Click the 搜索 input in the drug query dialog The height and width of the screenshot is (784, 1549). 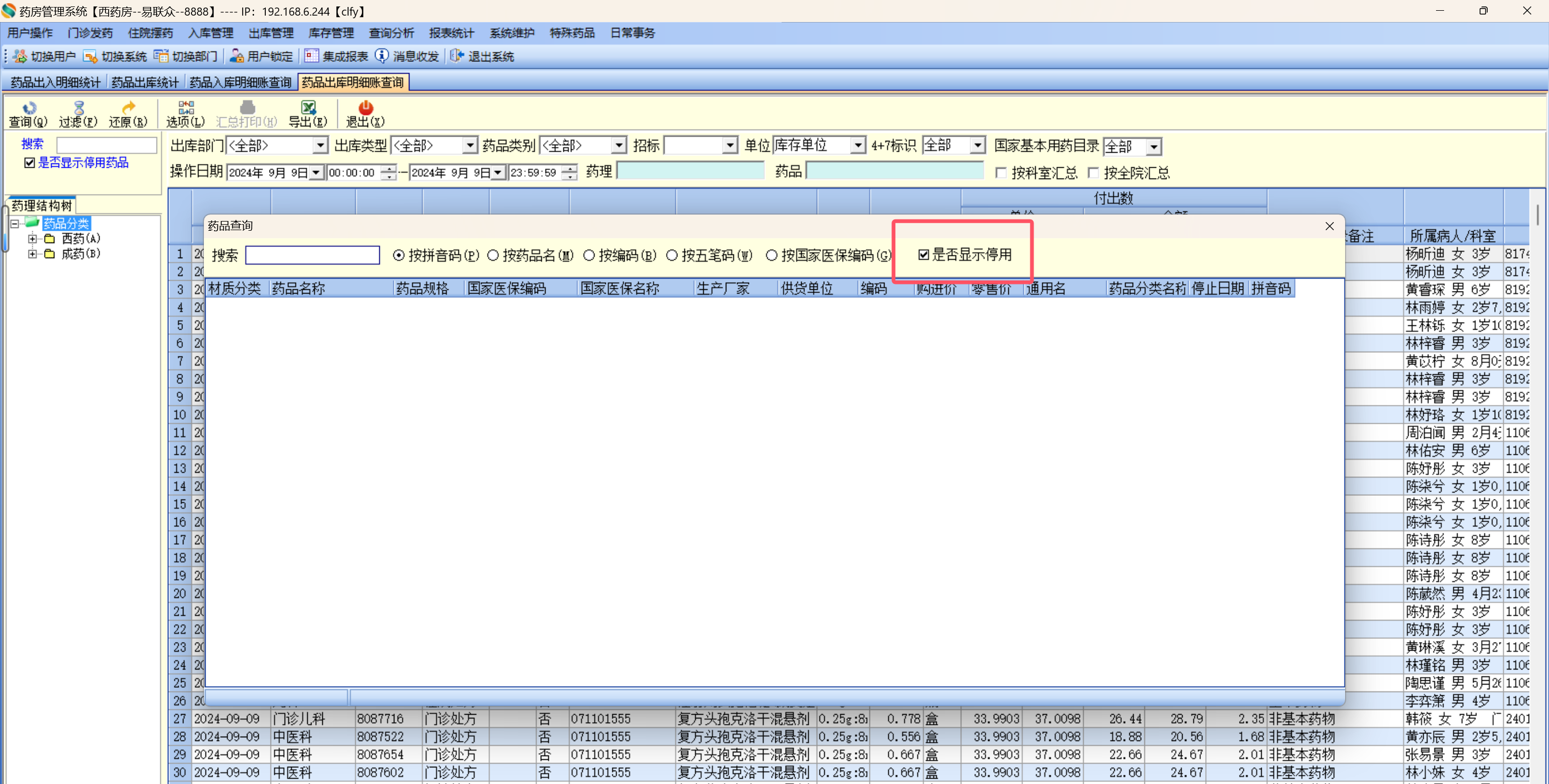[313, 256]
